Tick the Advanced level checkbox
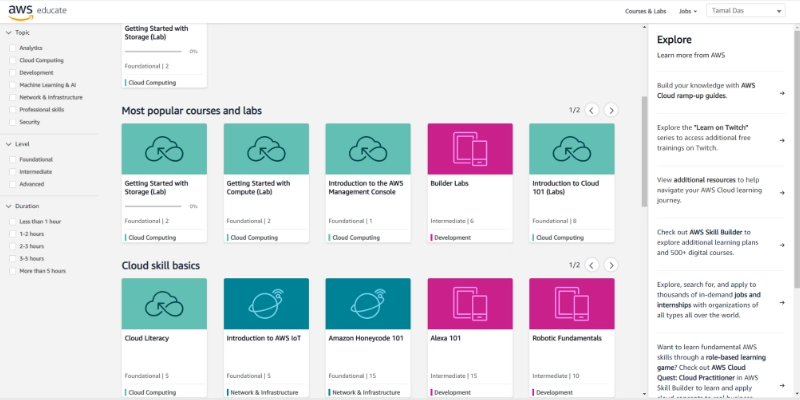This screenshot has height=400, width=800. (x=13, y=184)
